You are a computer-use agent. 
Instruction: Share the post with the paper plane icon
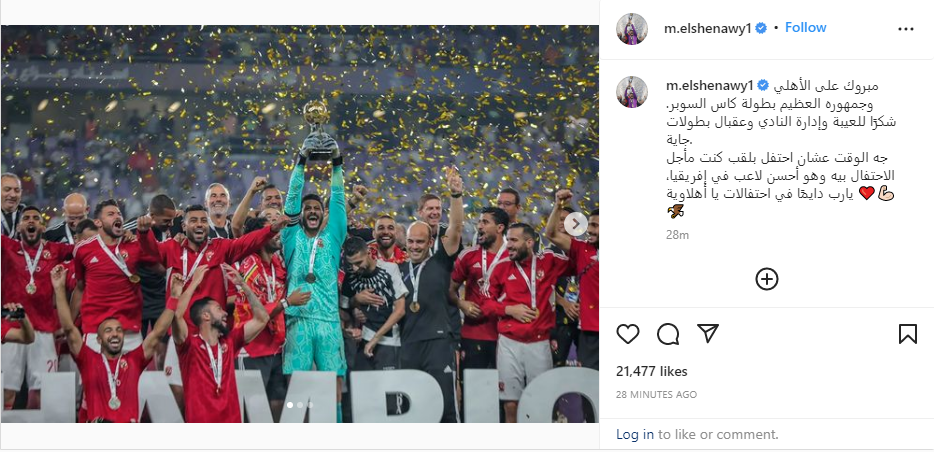708,333
